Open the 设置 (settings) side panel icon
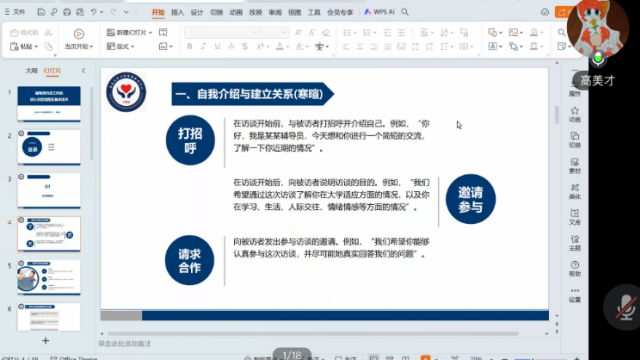640x360 pixels. tap(575, 295)
